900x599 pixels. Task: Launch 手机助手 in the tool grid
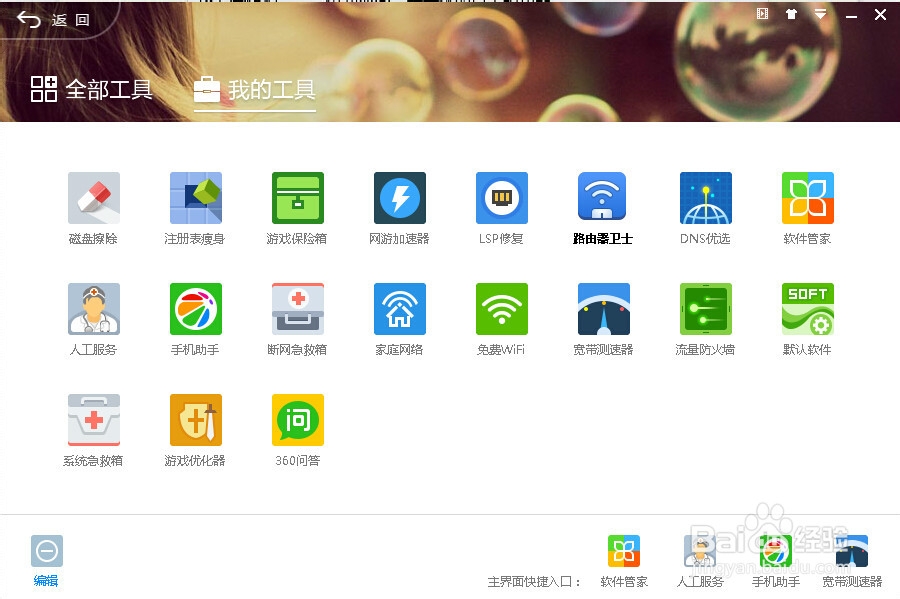196,309
